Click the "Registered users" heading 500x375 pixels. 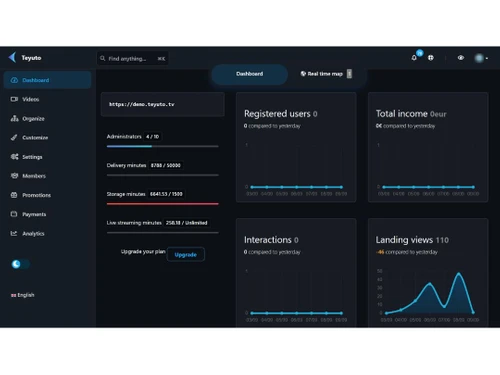[277, 114]
